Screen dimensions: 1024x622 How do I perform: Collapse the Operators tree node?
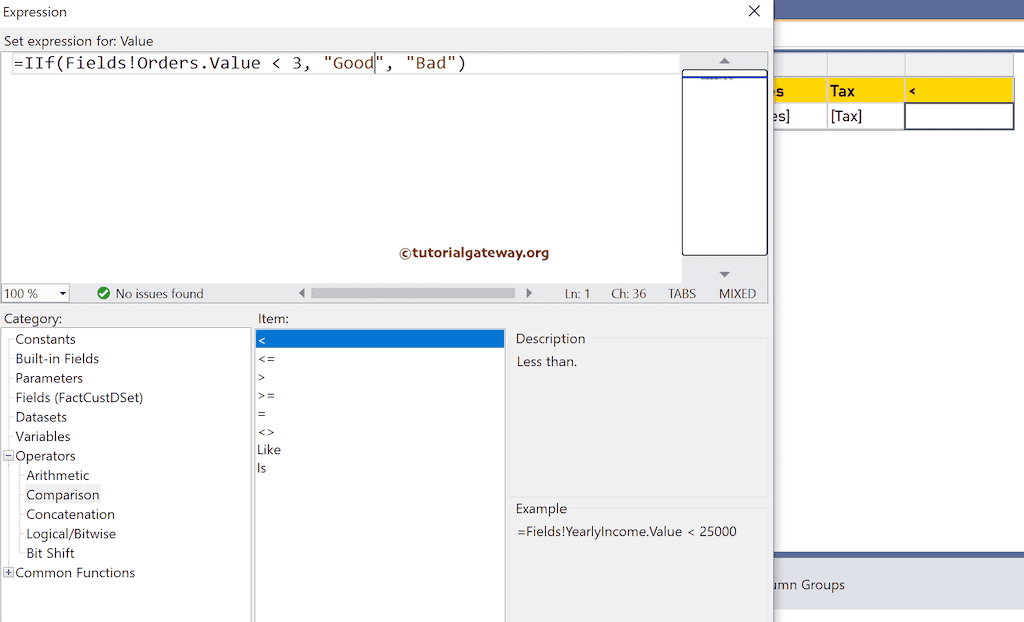8,455
